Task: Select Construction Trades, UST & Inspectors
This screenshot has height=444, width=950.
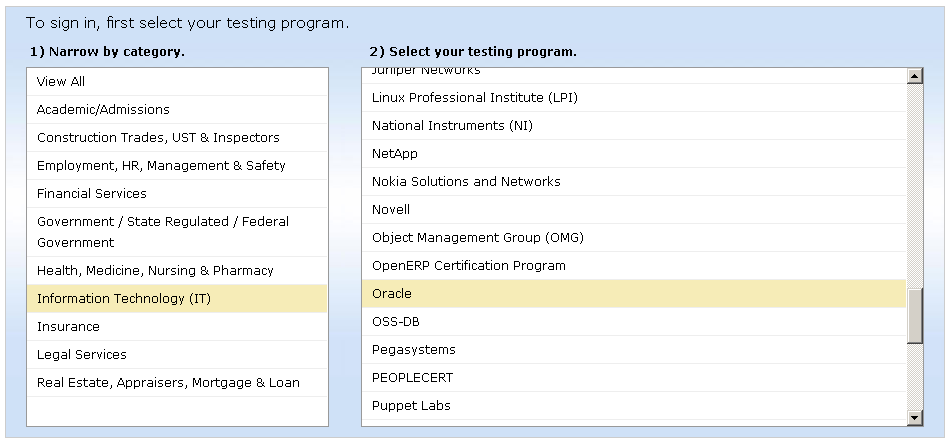Action: [158, 138]
